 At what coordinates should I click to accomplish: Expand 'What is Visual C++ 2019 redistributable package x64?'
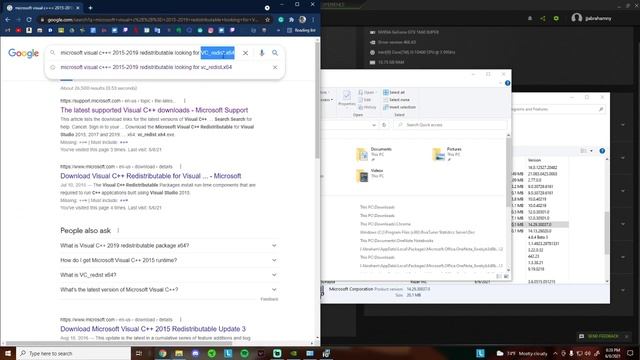point(168,246)
